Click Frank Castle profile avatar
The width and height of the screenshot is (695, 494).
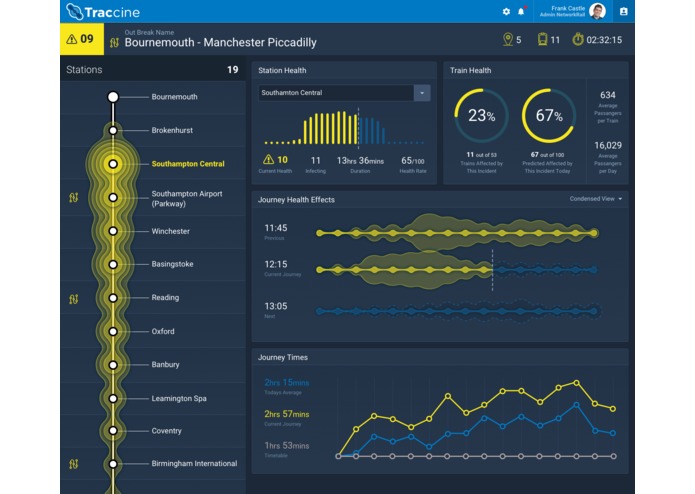point(597,12)
